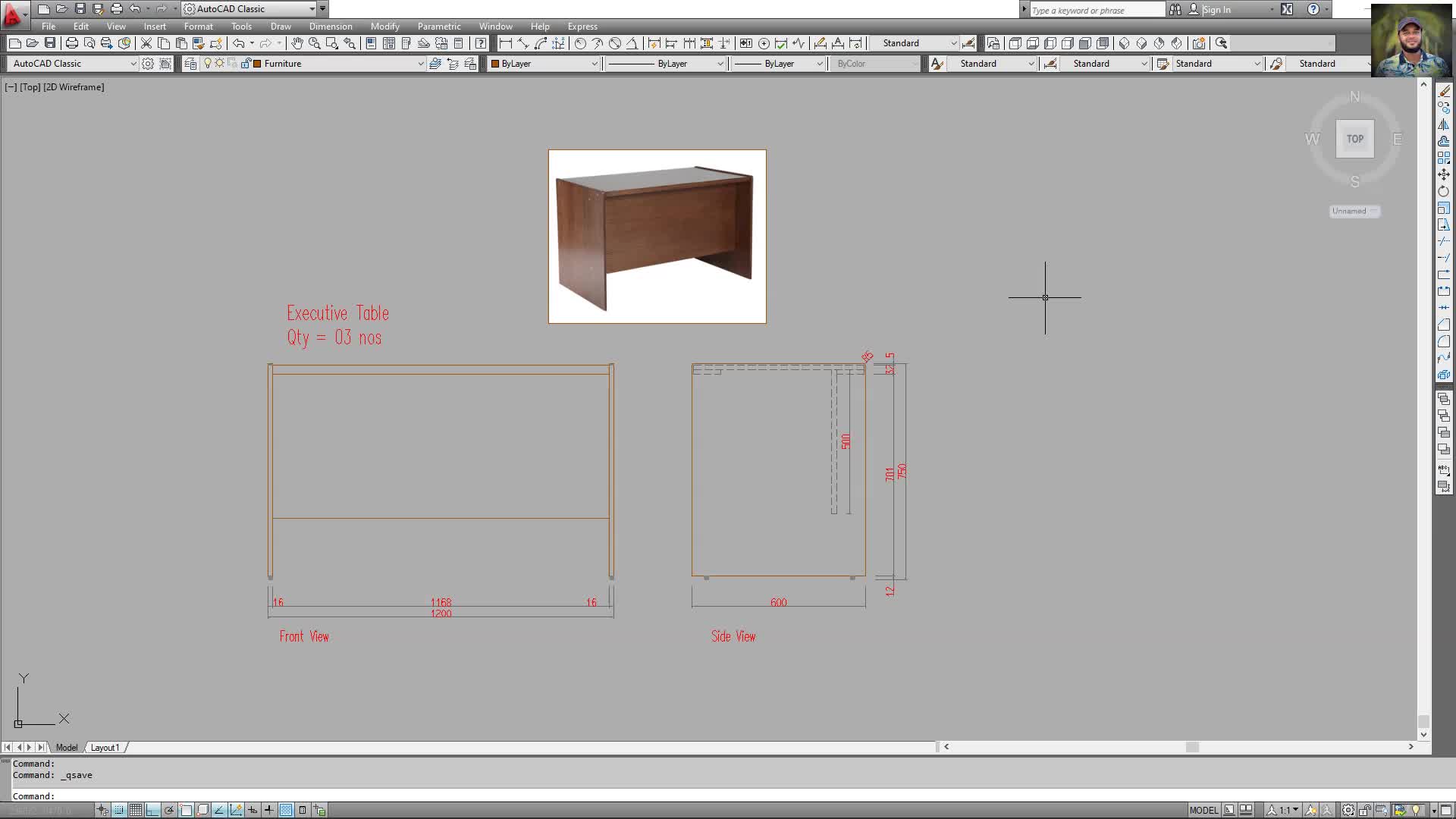Click the Sign In button
Viewport: 1456px width, 819px height.
[1216, 10]
